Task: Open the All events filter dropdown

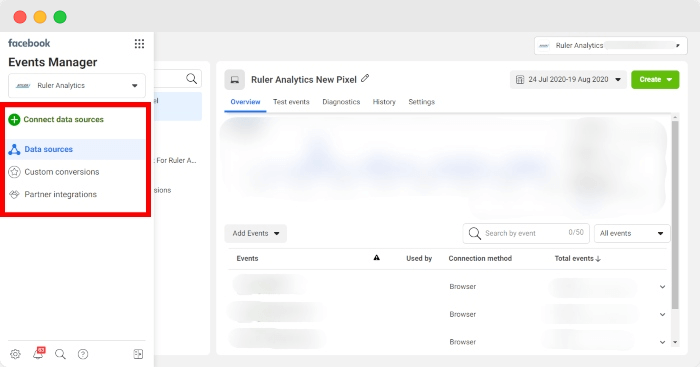Action: [632, 234]
